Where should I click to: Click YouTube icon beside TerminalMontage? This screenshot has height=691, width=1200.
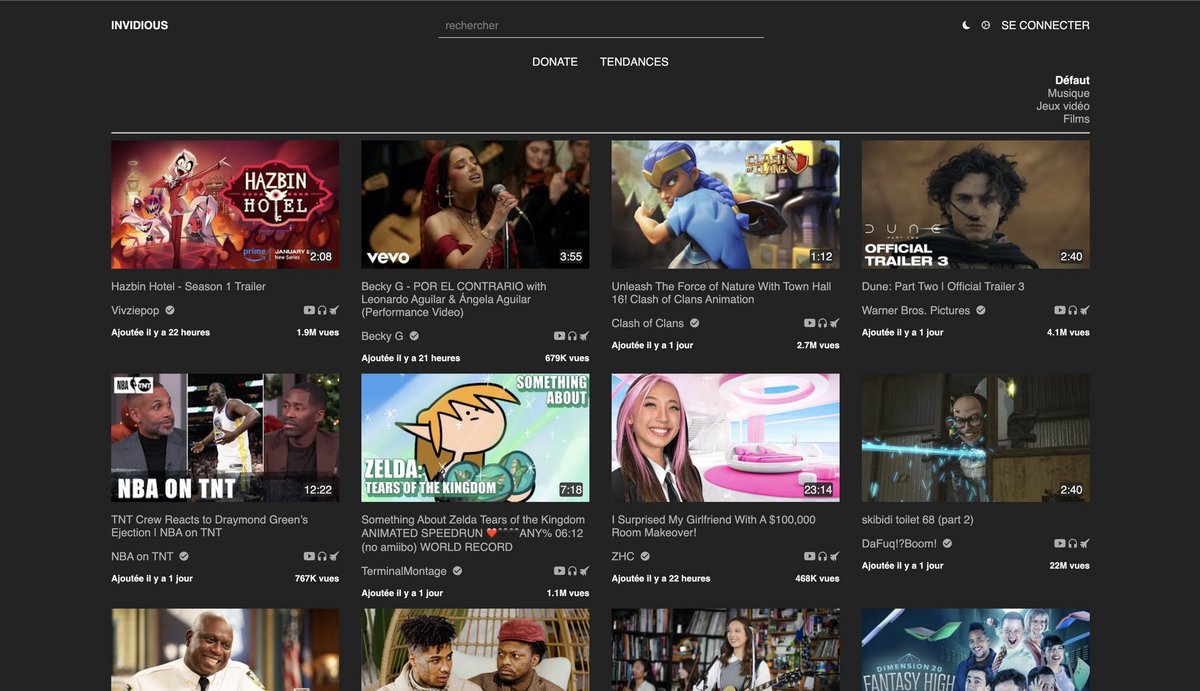click(559, 572)
